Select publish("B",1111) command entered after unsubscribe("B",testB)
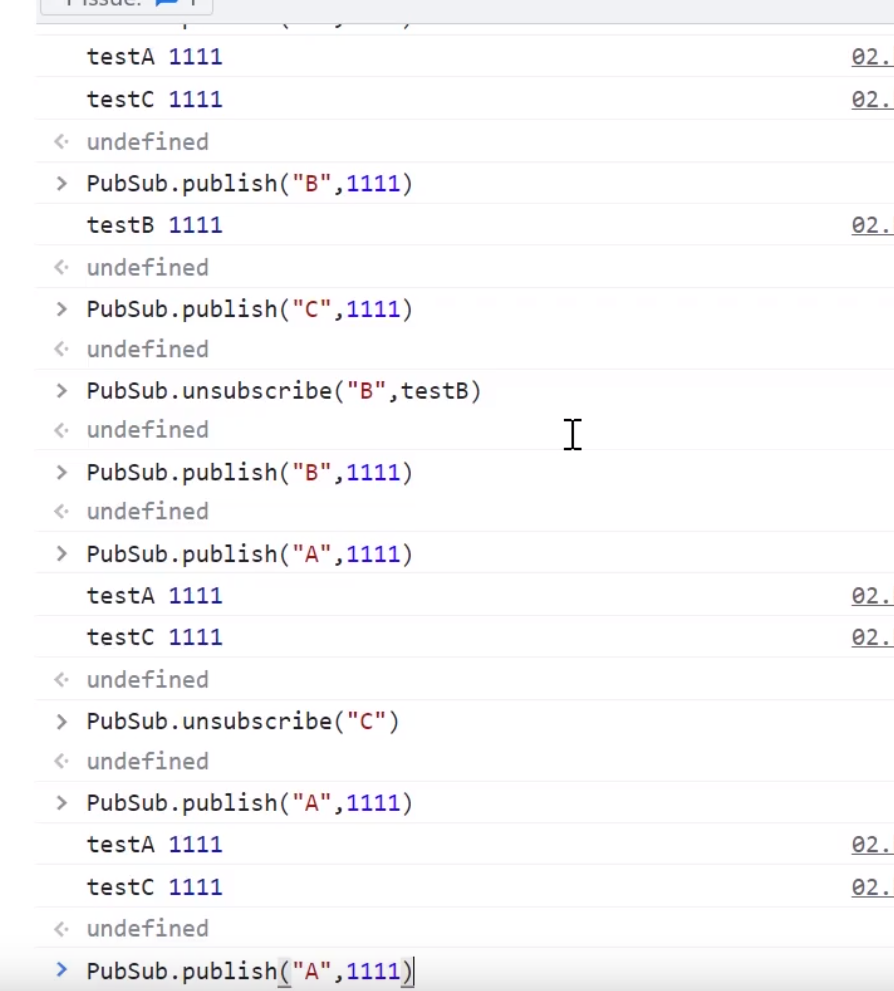 249,472
